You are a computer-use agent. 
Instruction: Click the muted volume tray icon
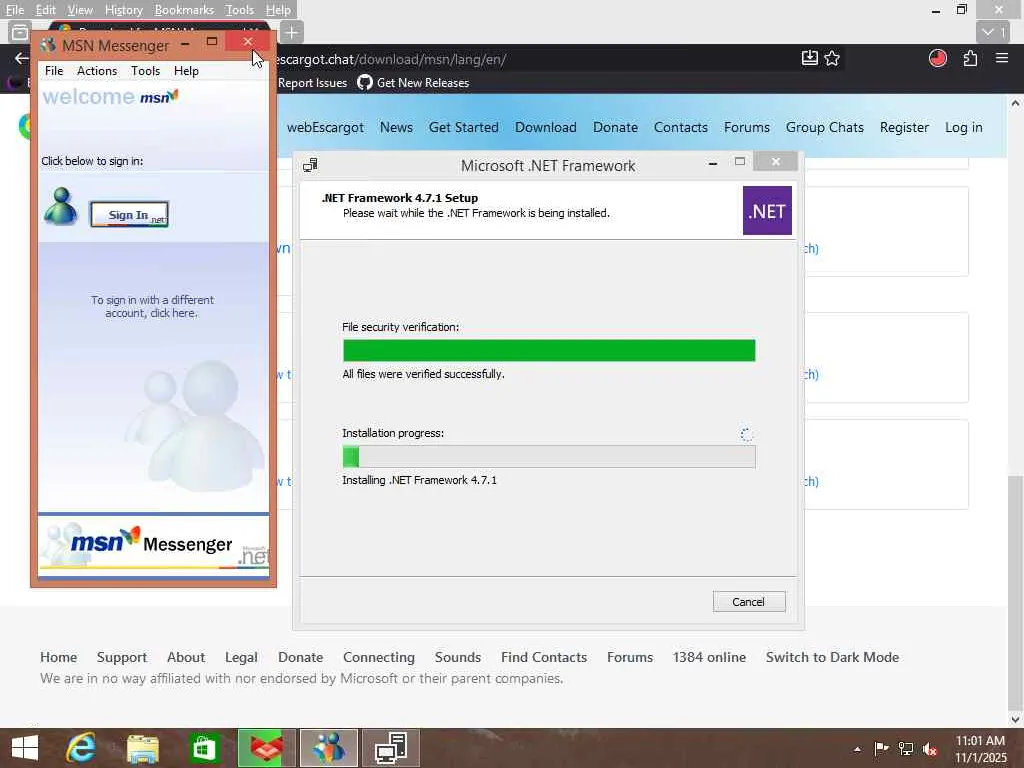click(930, 748)
